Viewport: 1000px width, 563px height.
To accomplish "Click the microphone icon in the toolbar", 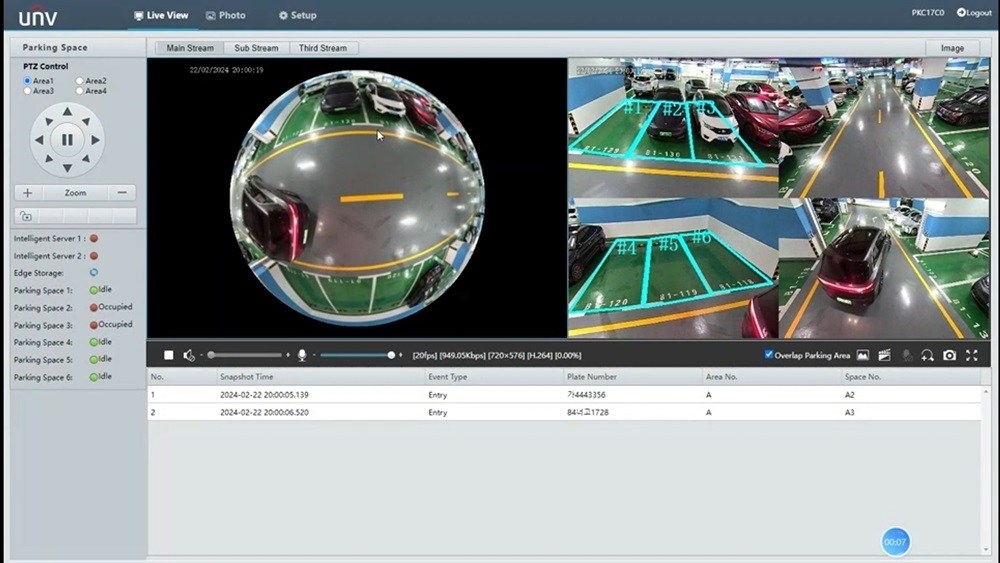I will (301, 355).
